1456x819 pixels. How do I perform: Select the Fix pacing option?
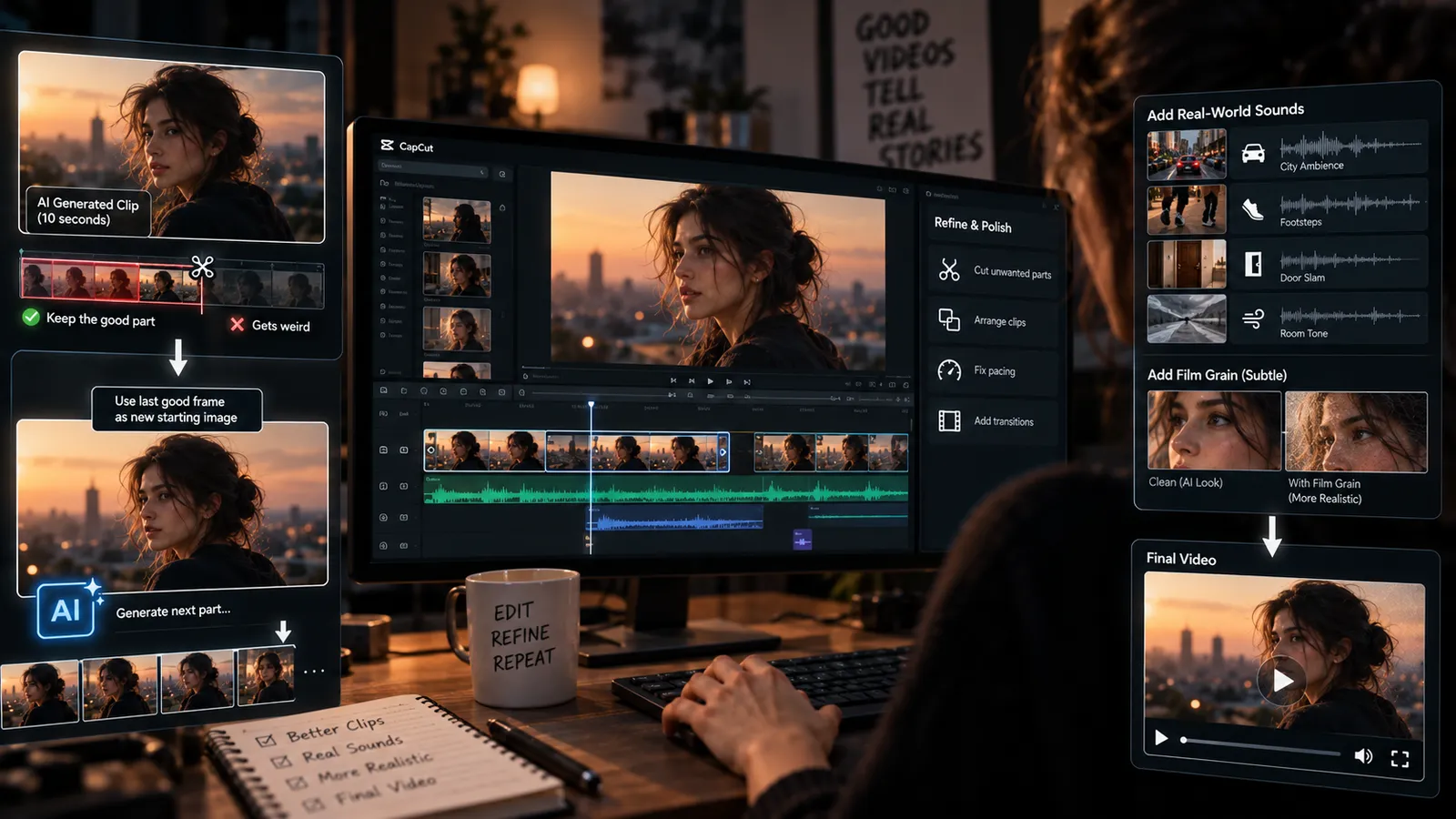(994, 370)
